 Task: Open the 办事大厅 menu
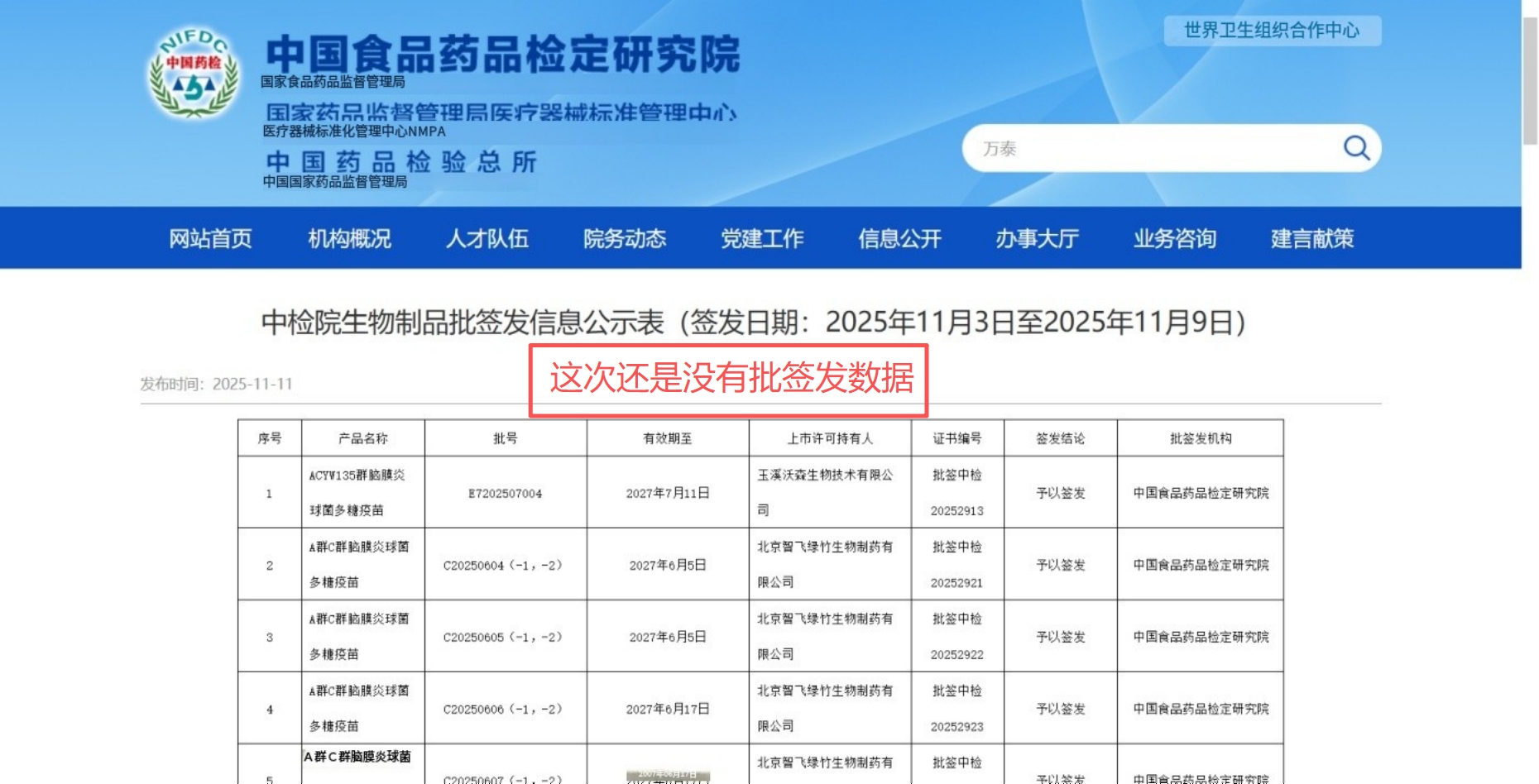tap(1037, 238)
